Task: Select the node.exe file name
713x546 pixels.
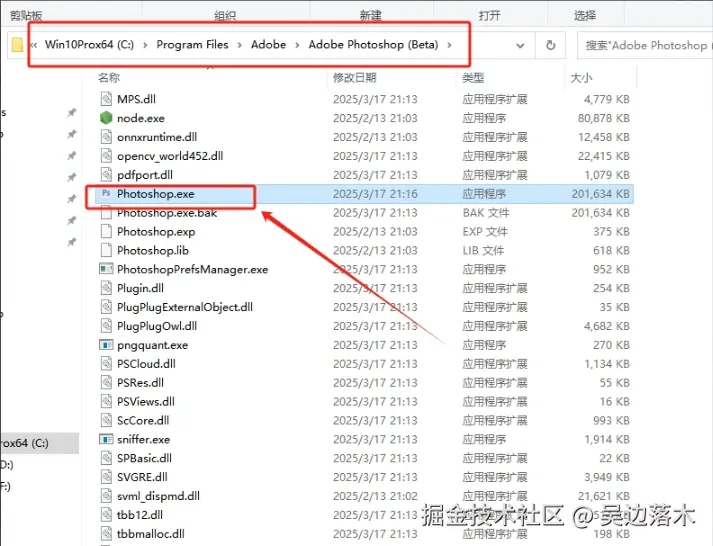Action: click(x=141, y=118)
